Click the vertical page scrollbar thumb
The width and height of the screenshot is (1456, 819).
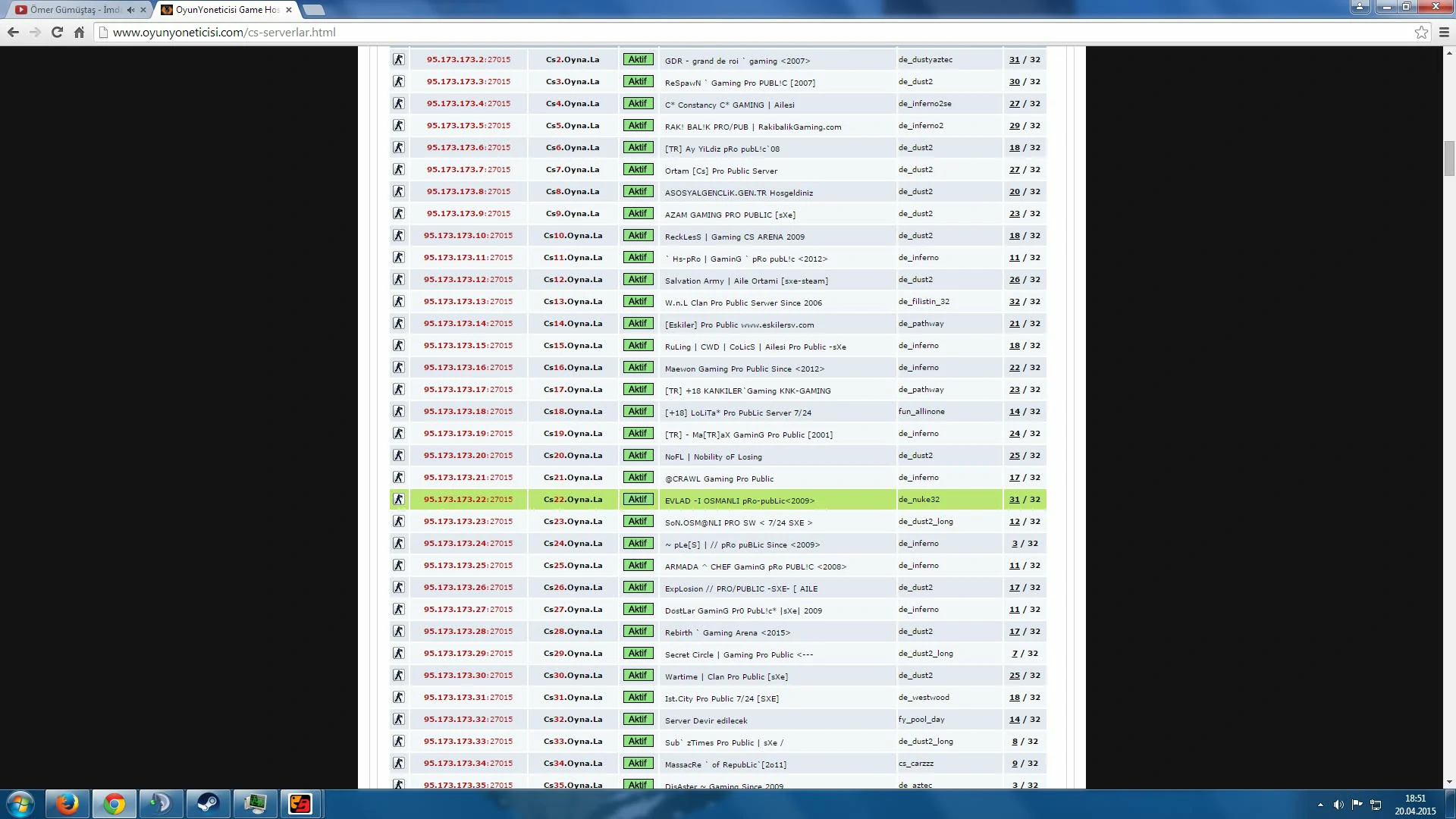point(1449,158)
